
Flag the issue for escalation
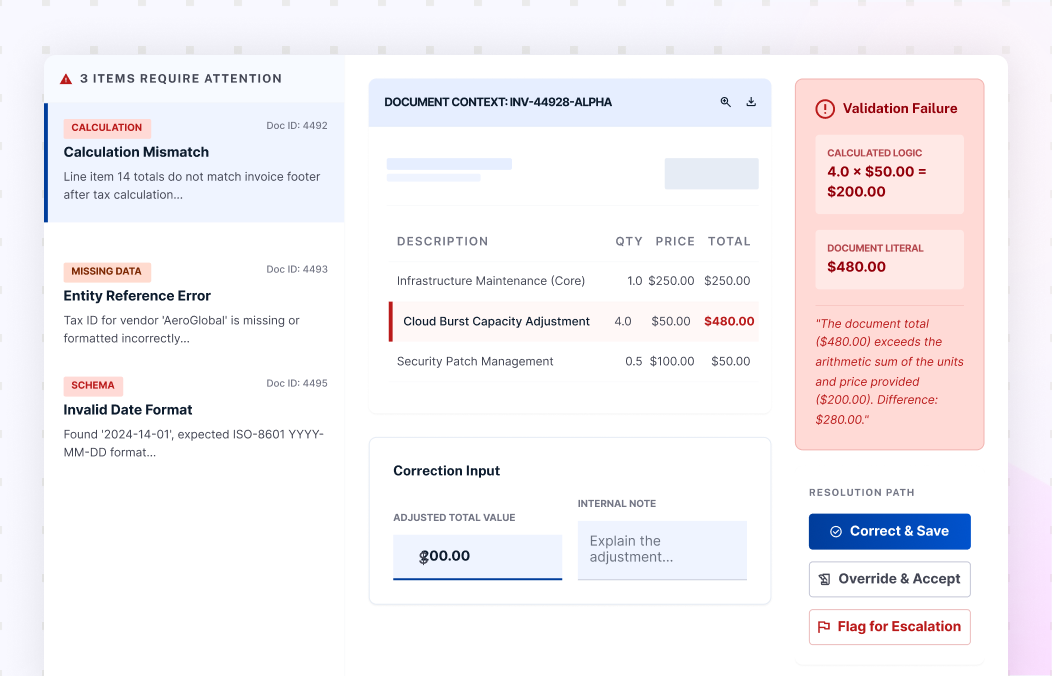[x=890, y=626]
